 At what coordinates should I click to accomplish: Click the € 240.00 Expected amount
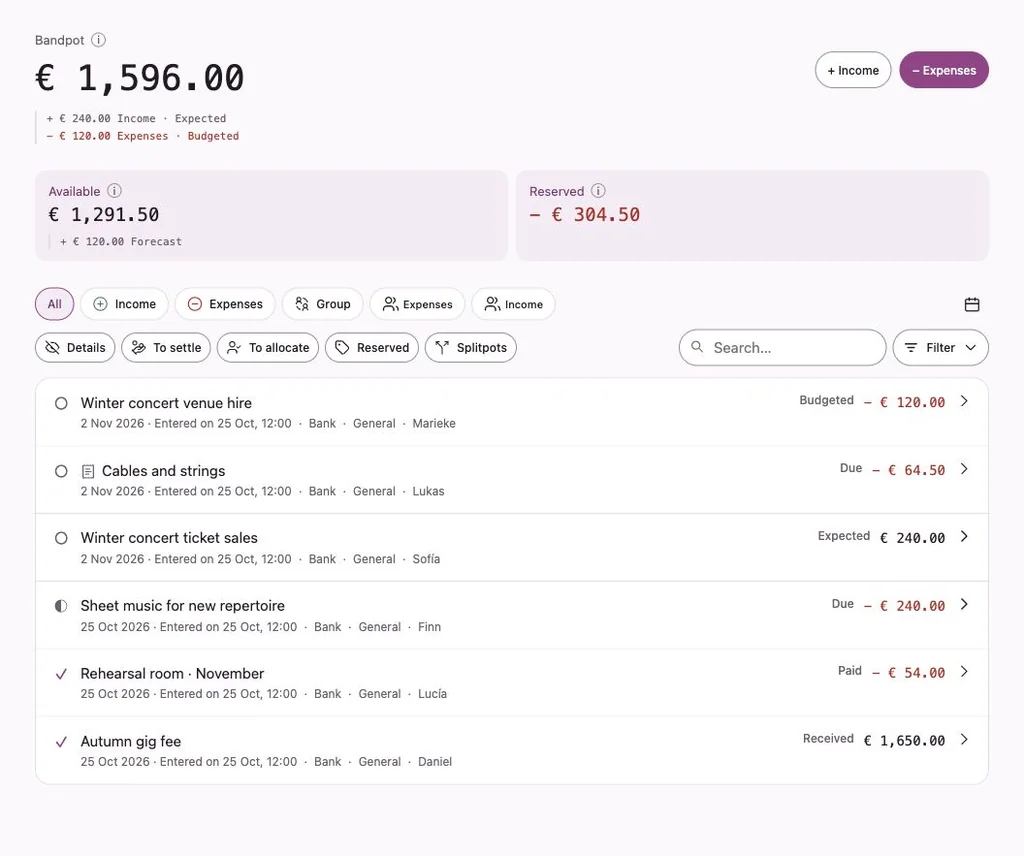click(x=912, y=538)
